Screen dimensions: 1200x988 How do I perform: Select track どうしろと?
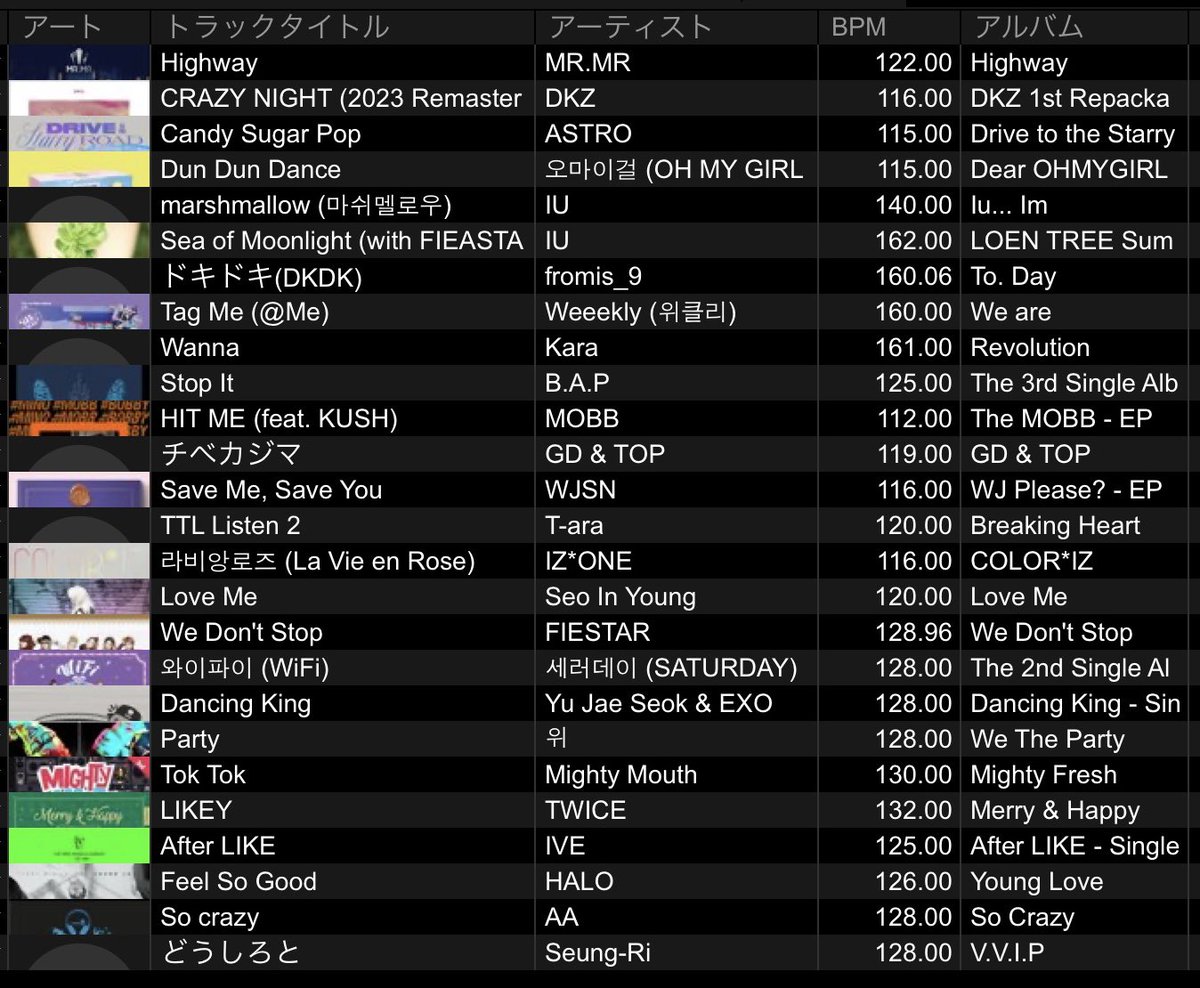coord(230,953)
